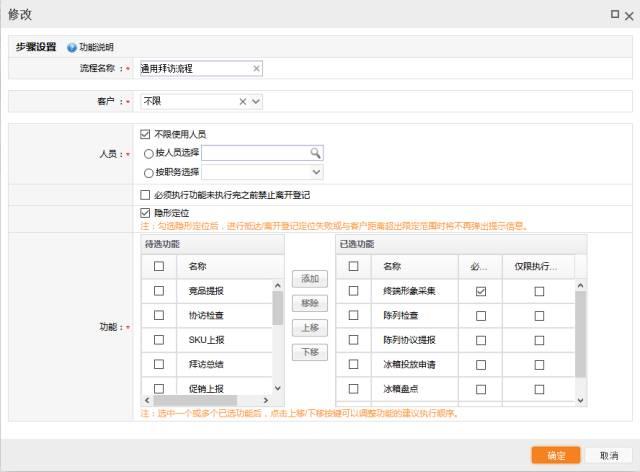This screenshot has height=472, width=640.
Task: Maximize the 修改 dialog window
Action: pos(614,13)
